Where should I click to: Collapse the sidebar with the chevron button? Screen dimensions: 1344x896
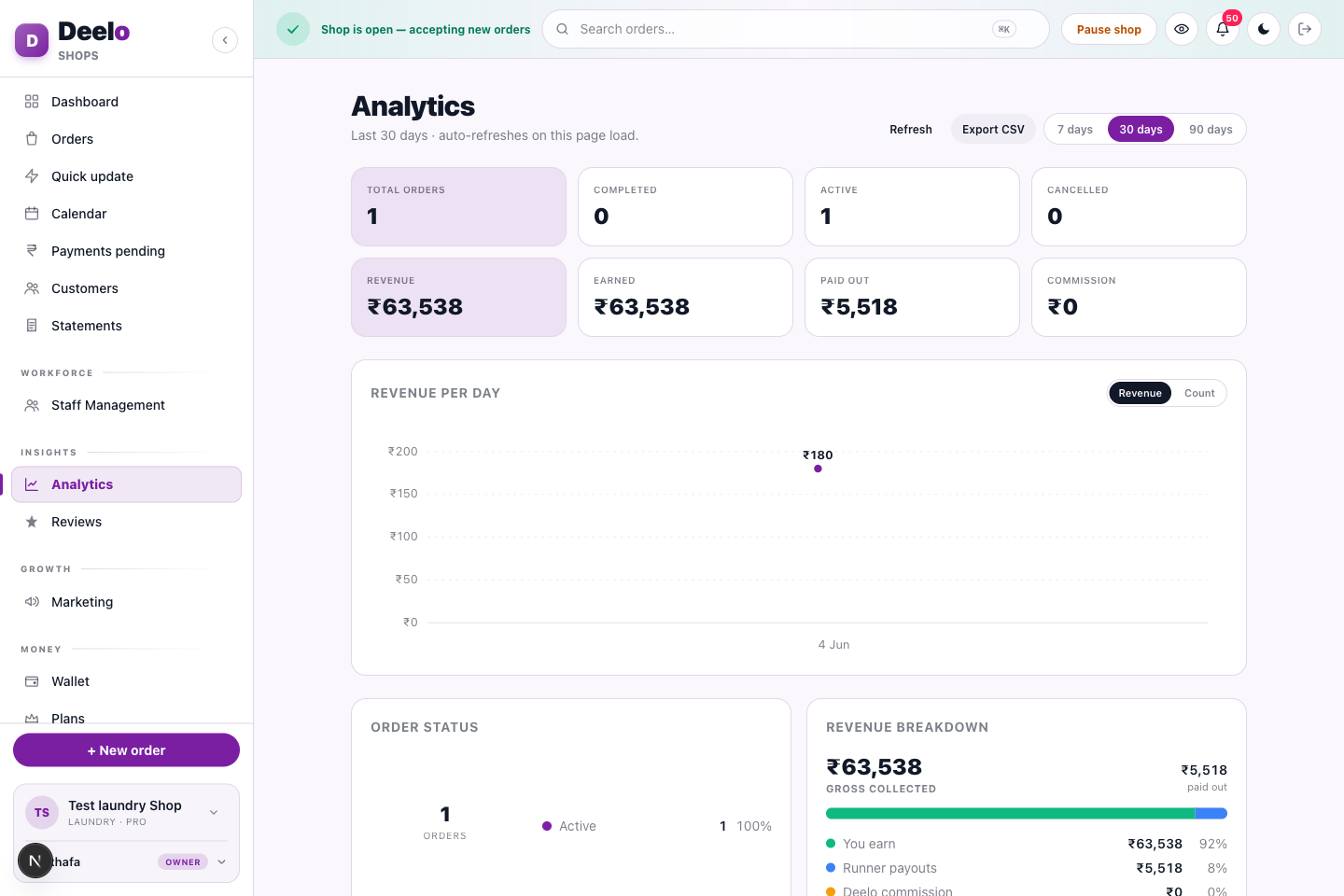225,40
